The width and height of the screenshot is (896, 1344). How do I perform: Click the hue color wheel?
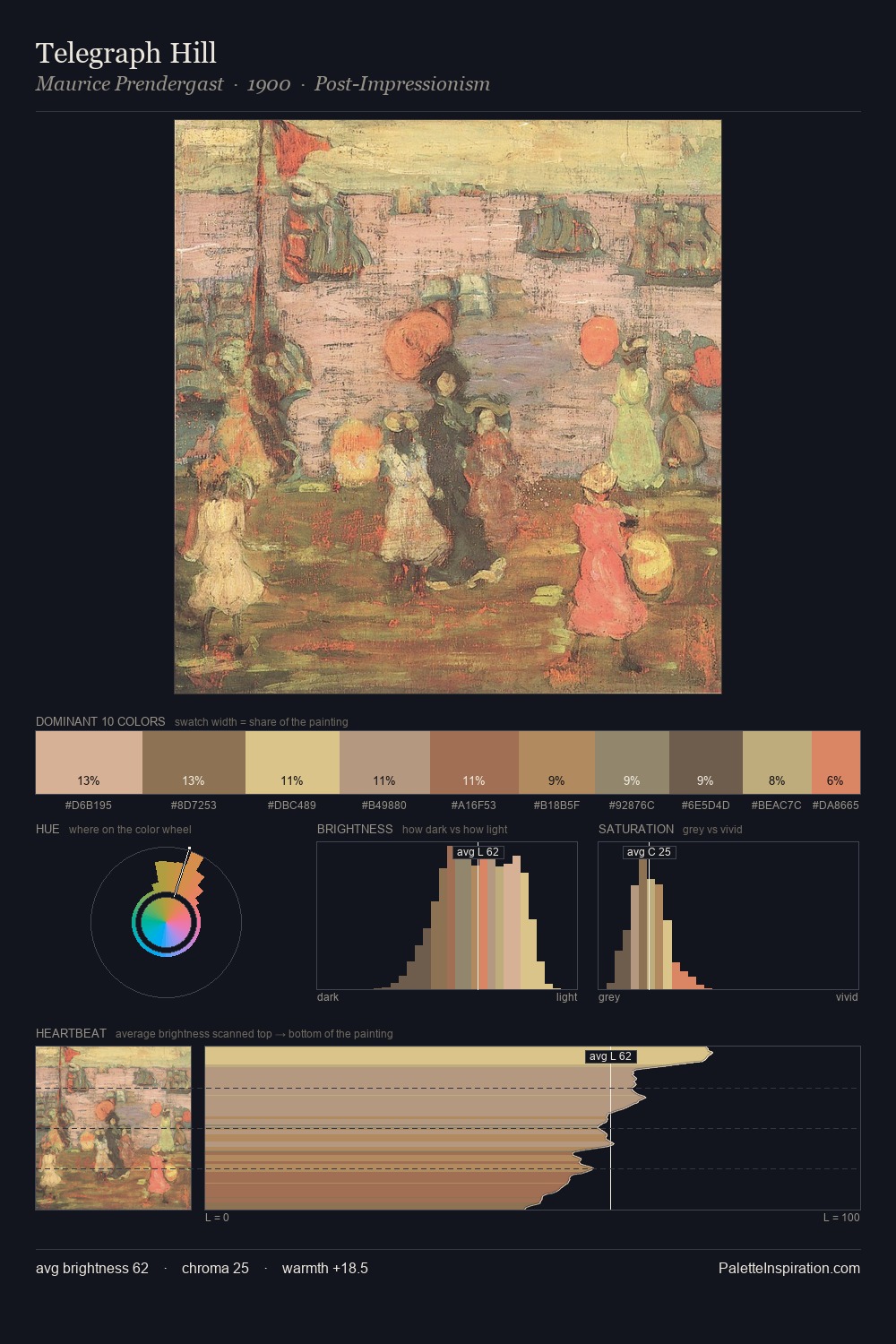tap(166, 922)
